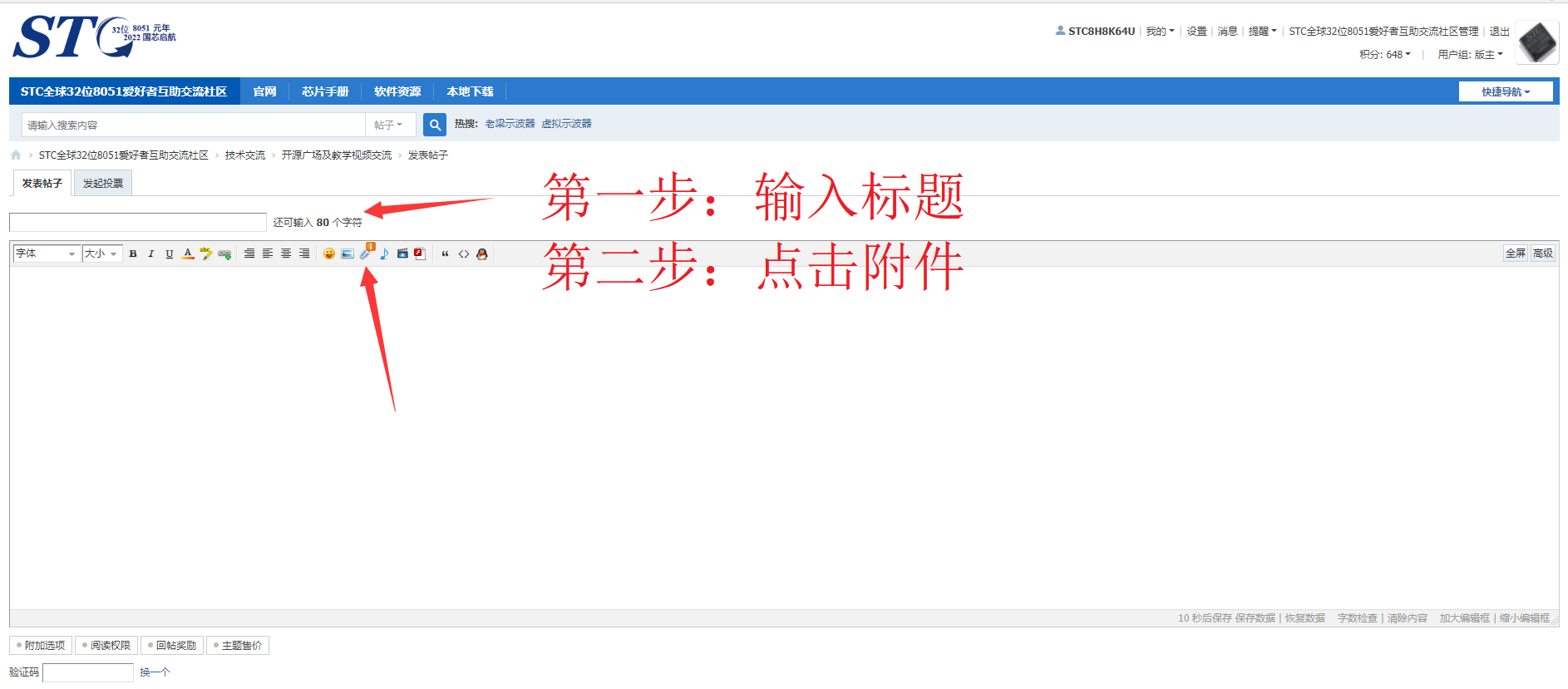Insert a quote block
The image size is (1568, 689).
click(446, 253)
